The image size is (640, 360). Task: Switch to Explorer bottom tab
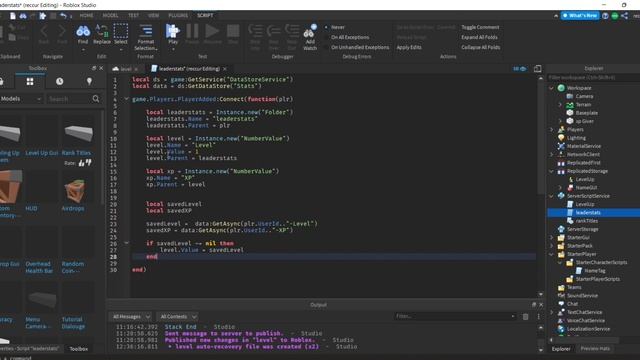coord(561,349)
